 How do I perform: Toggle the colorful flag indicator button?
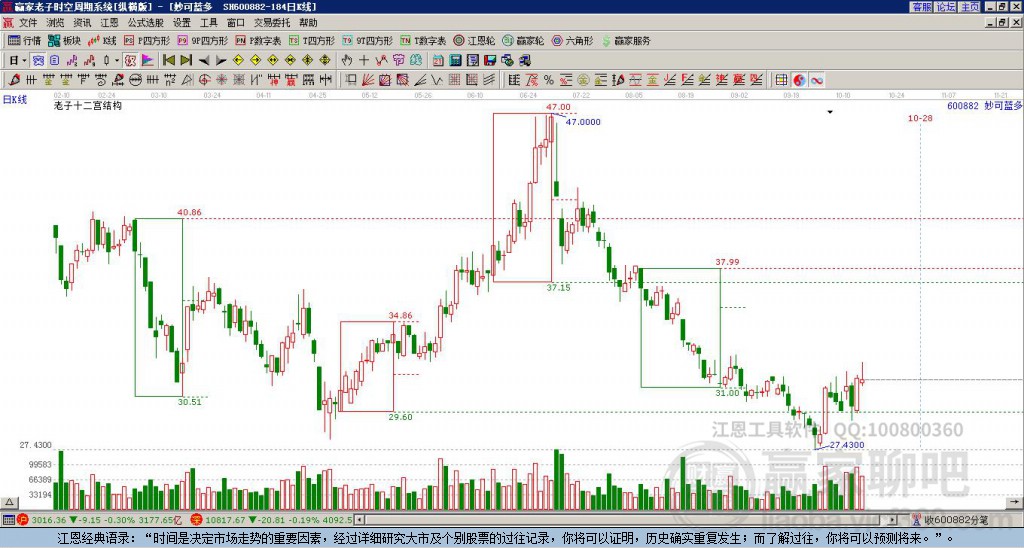[x=148, y=61]
